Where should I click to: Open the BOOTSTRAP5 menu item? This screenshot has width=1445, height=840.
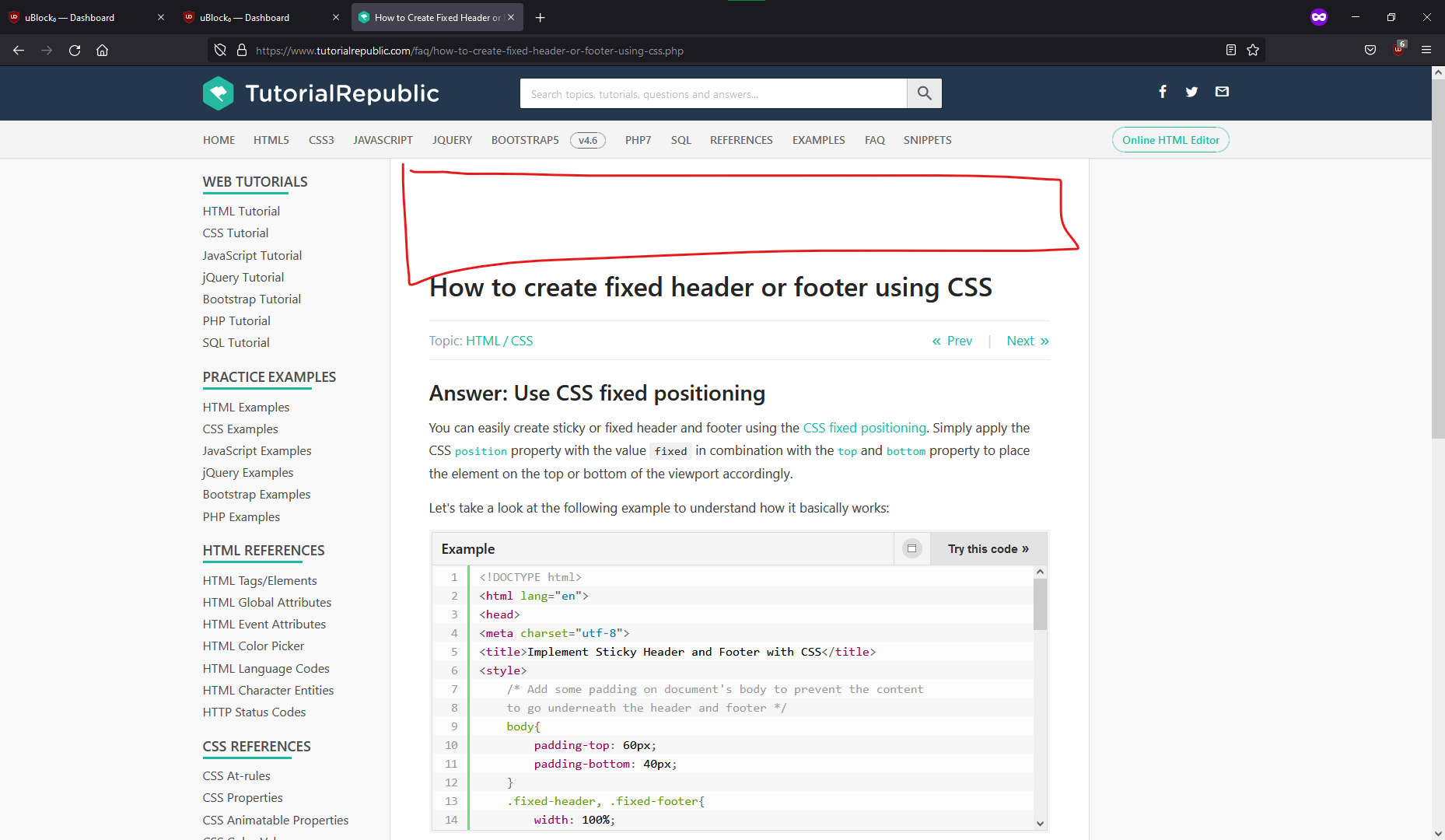pyautogui.click(x=525, y=140)
